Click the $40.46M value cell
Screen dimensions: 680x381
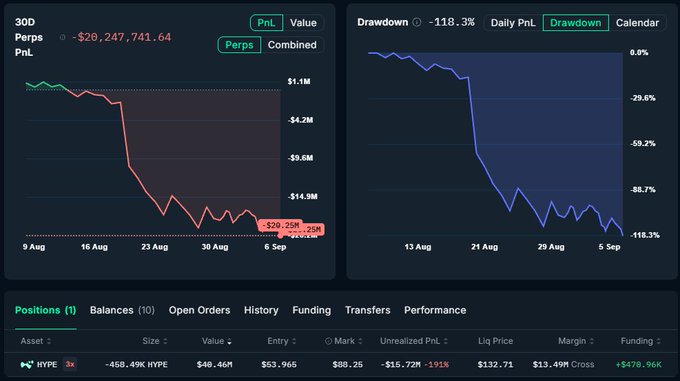pos(214,365)
